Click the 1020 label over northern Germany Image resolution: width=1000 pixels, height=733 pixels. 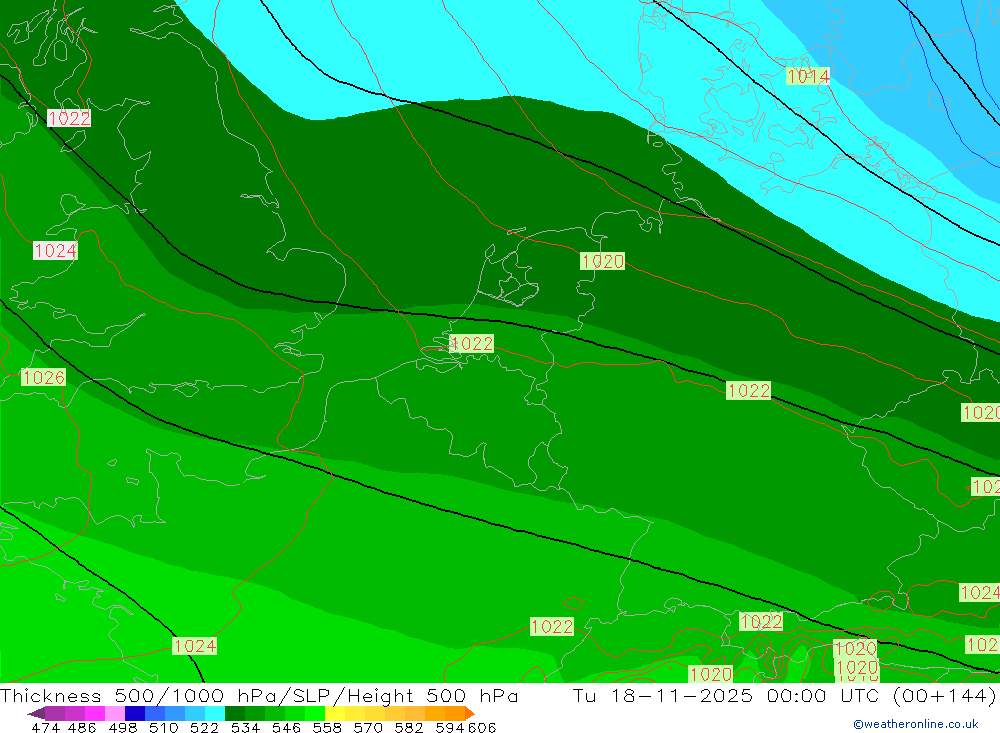click(x=602, y=262)
